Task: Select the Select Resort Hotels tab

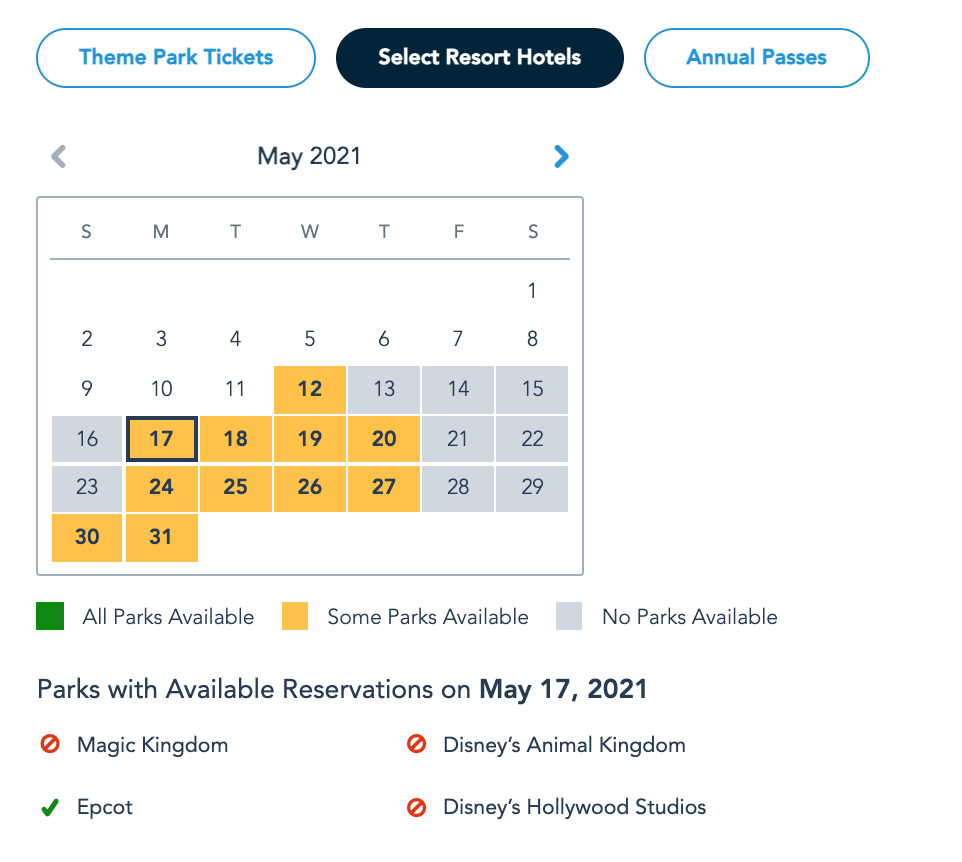Action: click(x=480, y=57)
